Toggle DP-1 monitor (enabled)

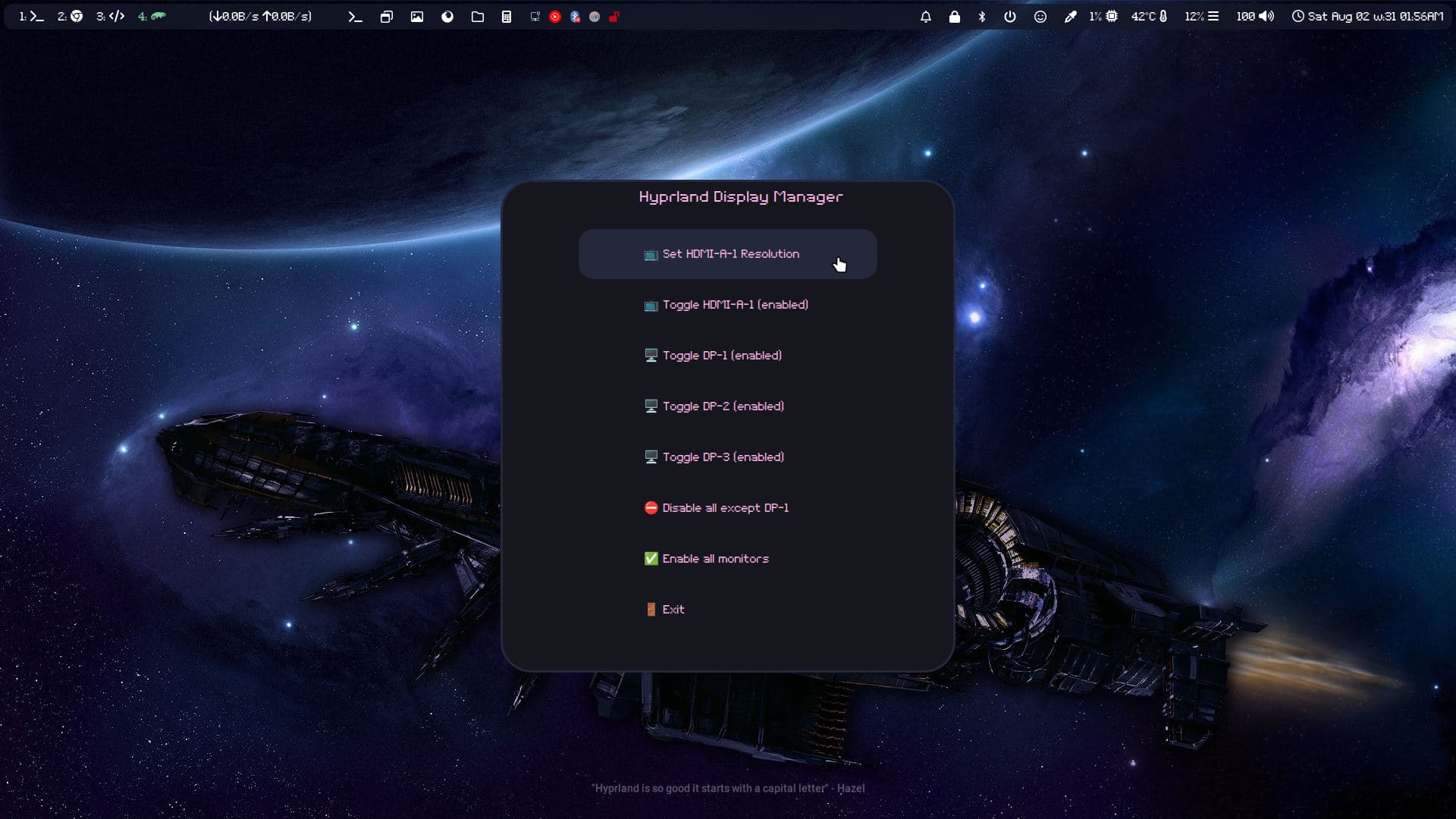(x=728, y=356)
